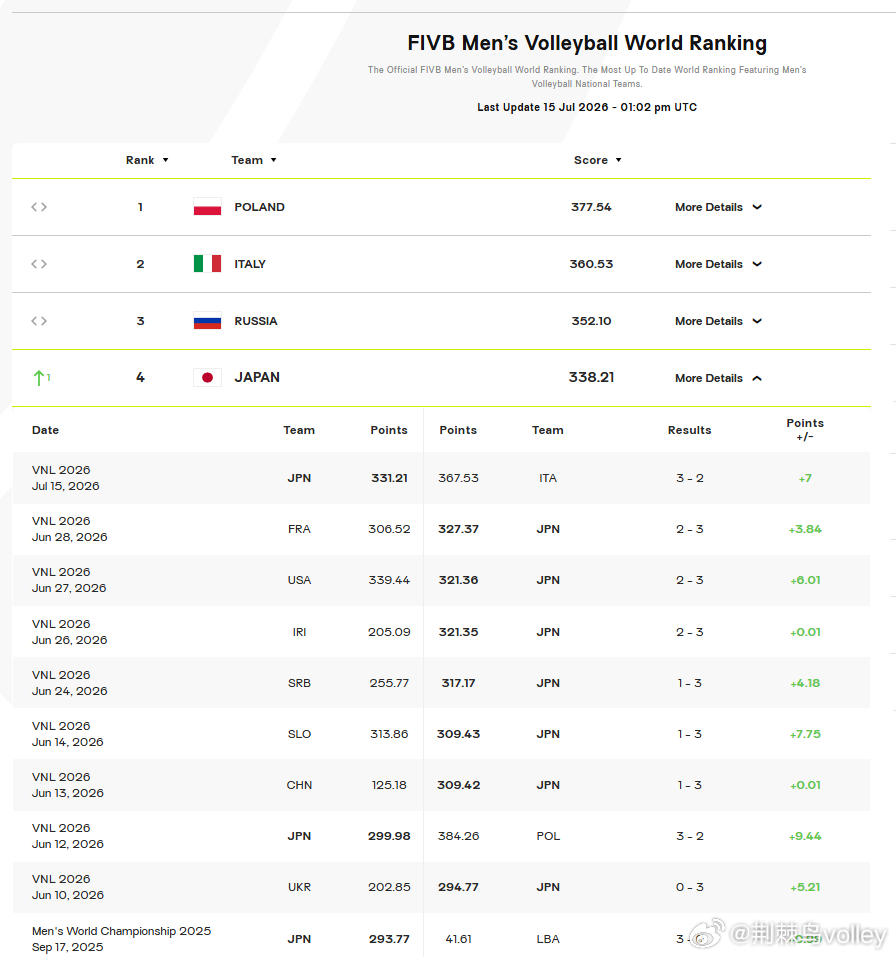Click the Japan flag icon
The width and height of the screenshot is (896, 957).
coord(207,378)
